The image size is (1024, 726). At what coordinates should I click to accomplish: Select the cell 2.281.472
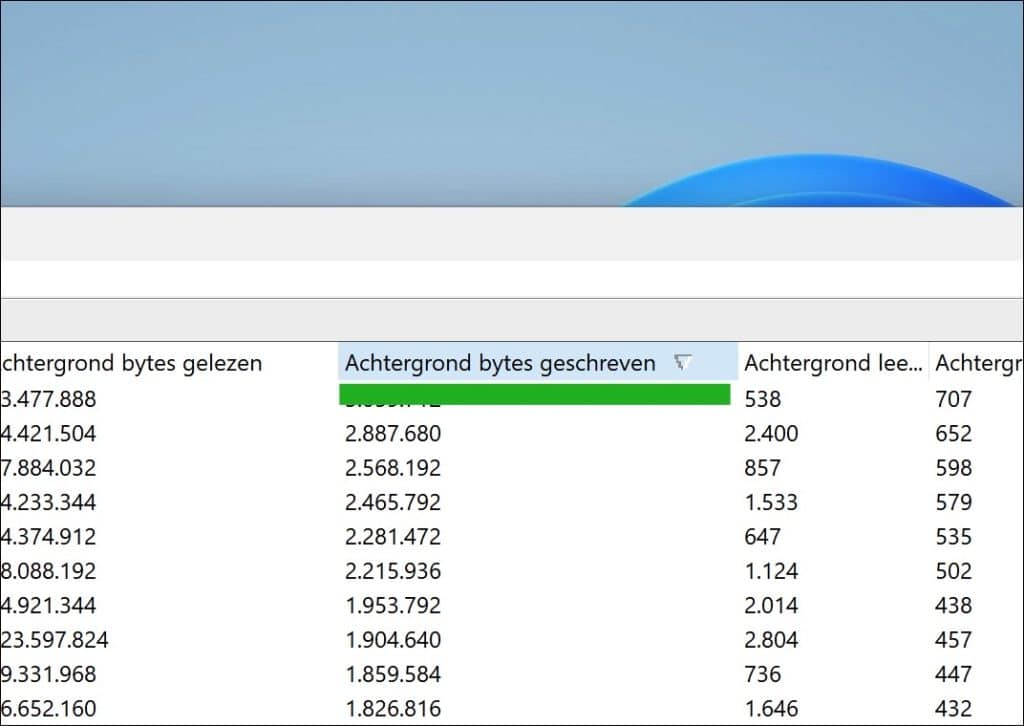pyautogui.click(x=393, y=537)
